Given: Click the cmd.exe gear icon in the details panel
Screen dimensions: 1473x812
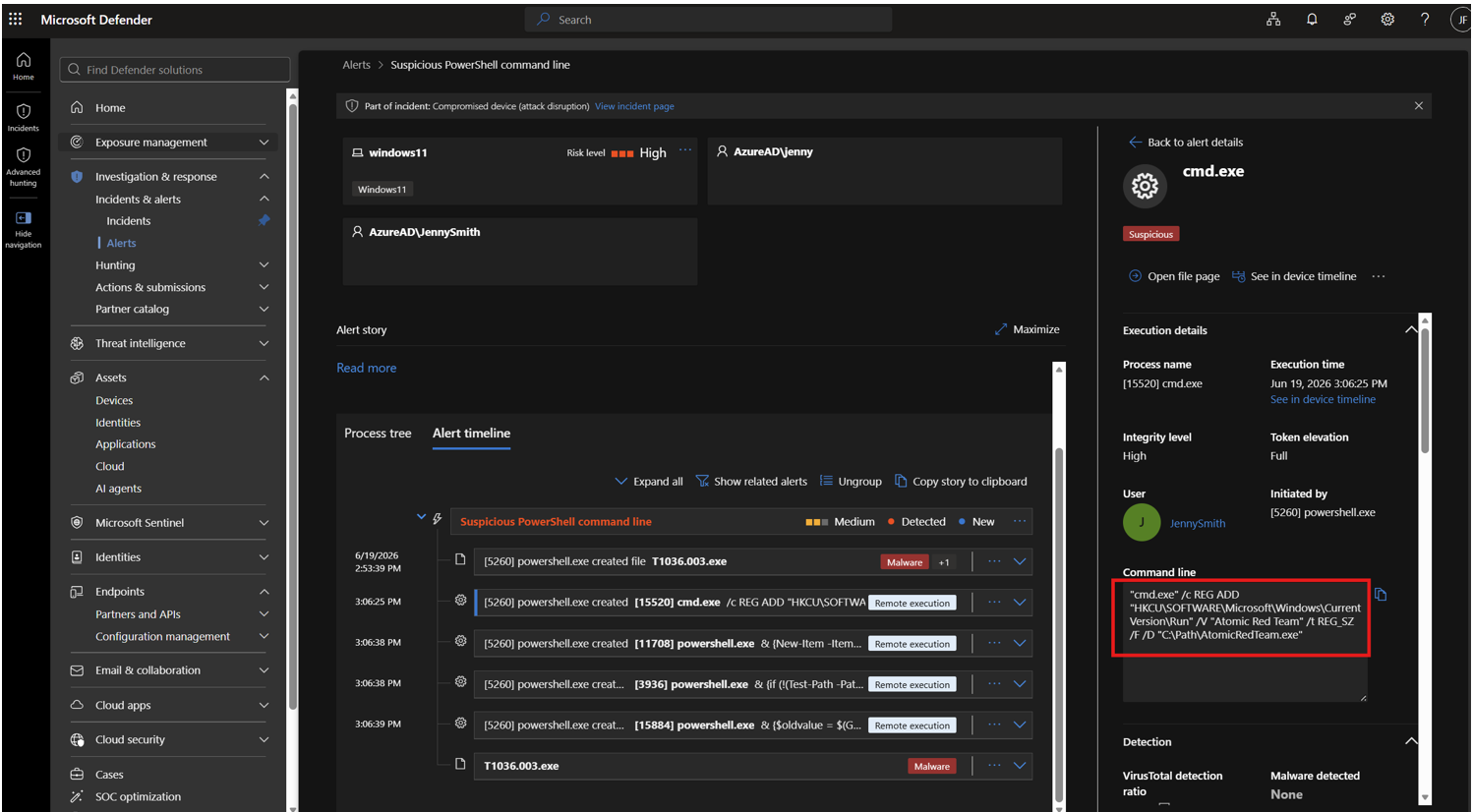Looking at the screenshot, I should click(x=1145, y=186).
